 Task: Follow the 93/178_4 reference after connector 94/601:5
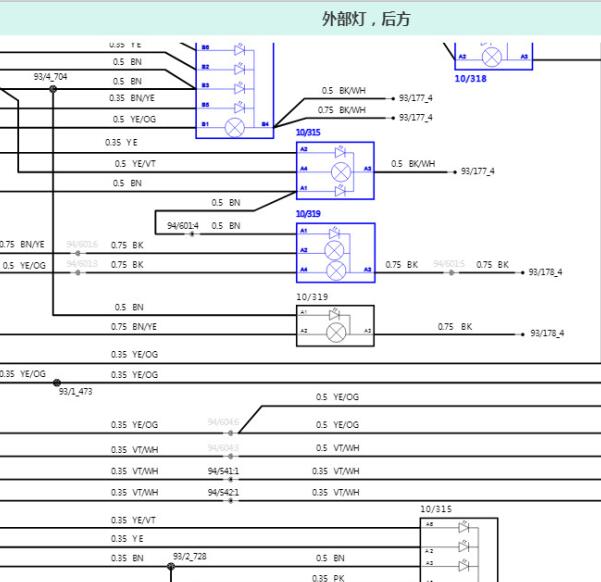(545, 272)
